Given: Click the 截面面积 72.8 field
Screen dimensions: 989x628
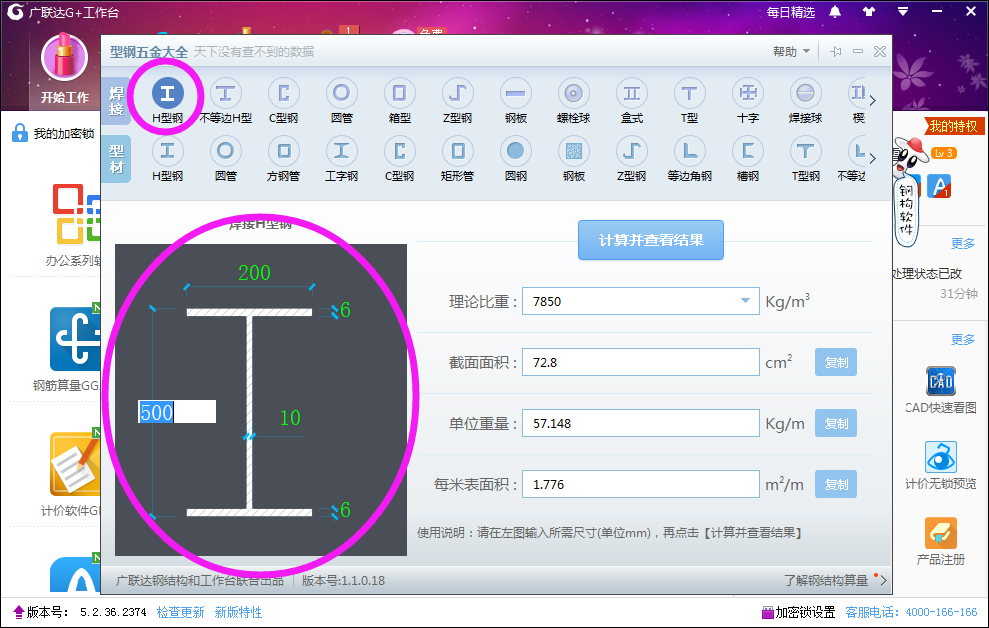Looking at the screenshot, I should [x=640, y=363].
